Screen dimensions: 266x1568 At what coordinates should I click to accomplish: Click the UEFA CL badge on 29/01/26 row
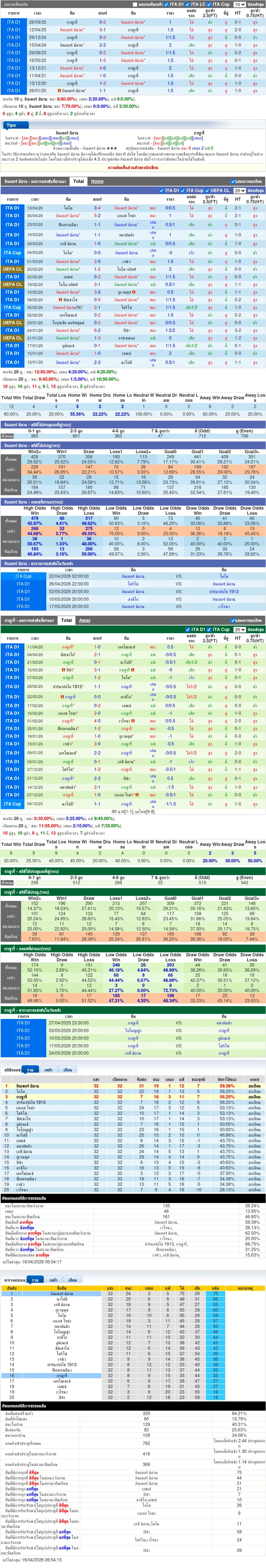(13, 323)
